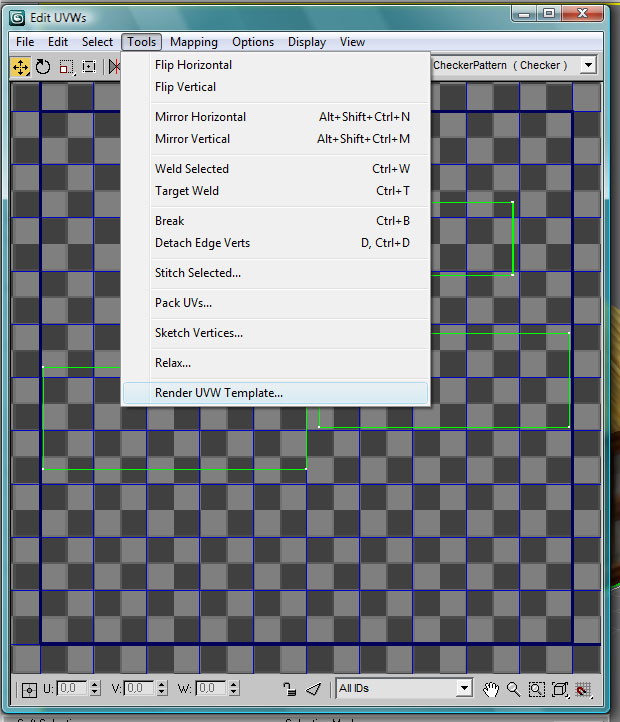Choose Mirror Vertical
Screen dimensions: 620x722
(275, 139)
